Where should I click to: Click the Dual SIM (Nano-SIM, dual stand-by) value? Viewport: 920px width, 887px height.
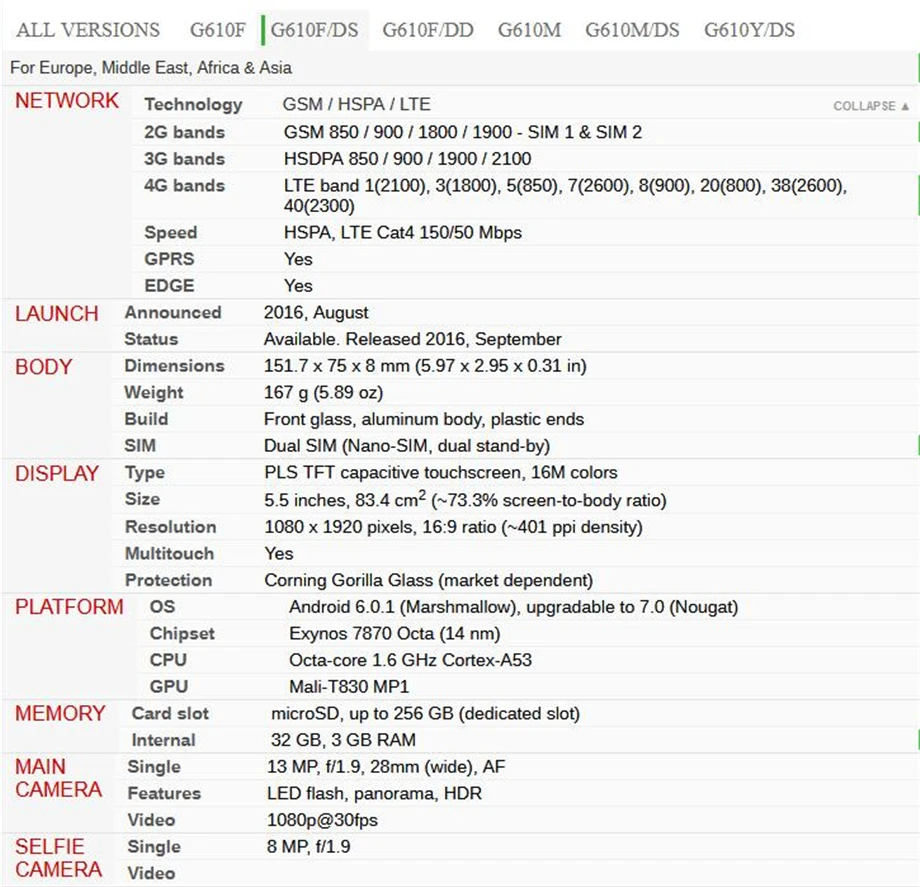(x=407, y=446)
